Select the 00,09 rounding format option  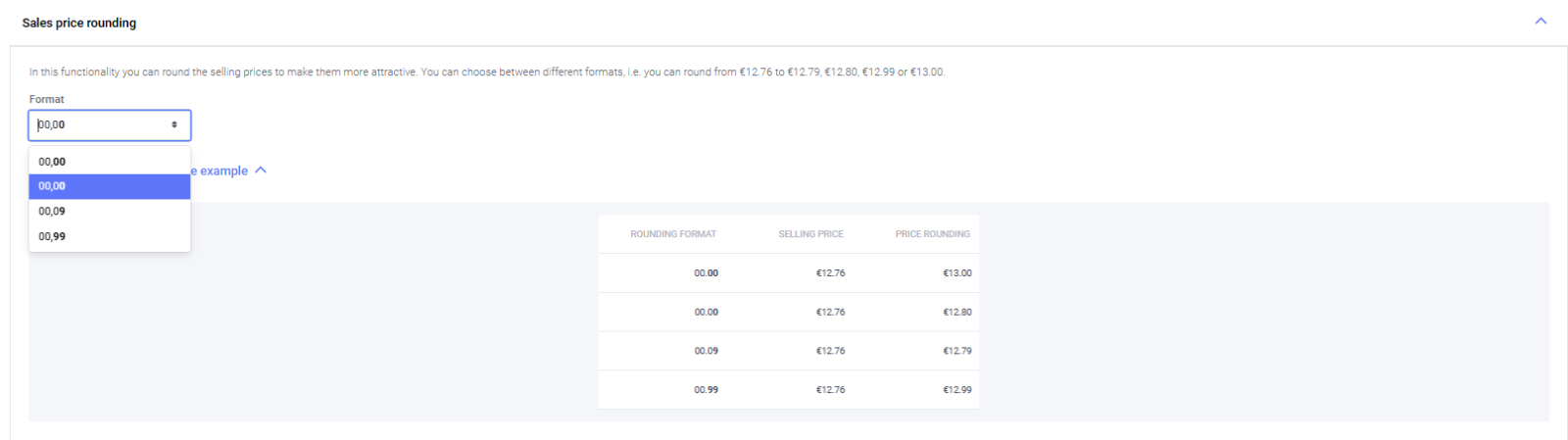(x=53, y=212)
